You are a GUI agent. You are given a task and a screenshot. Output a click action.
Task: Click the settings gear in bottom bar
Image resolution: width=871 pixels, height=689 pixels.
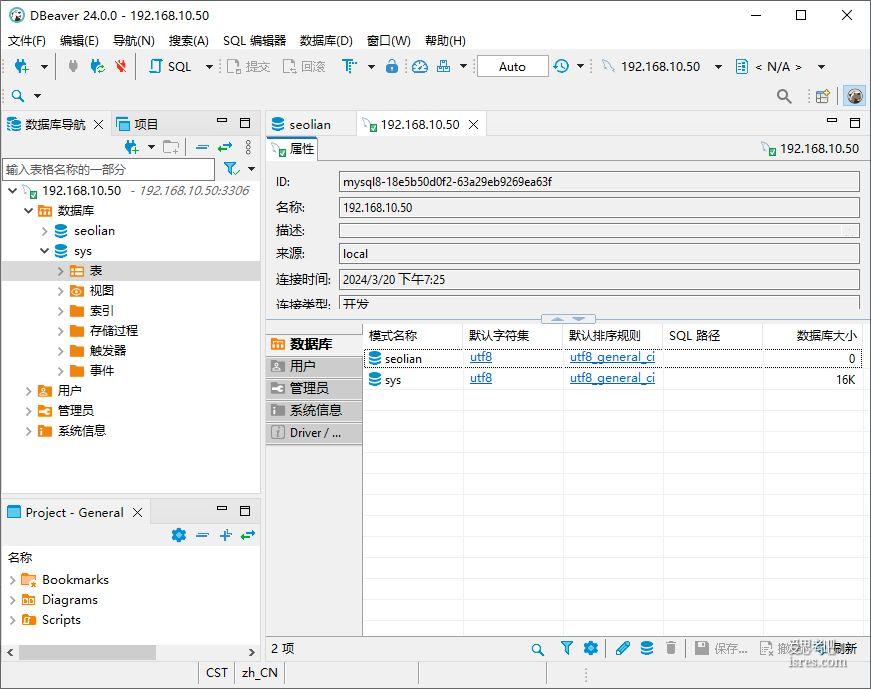pyautogui.click(x=591, y=648)
